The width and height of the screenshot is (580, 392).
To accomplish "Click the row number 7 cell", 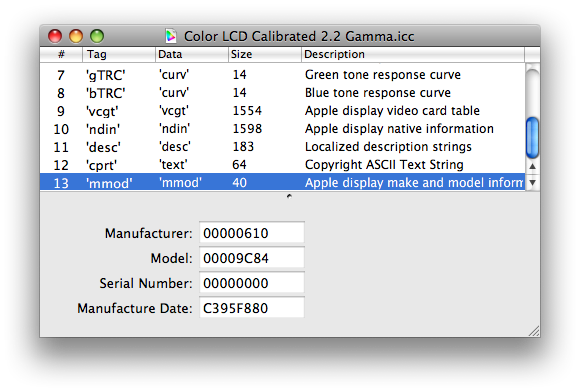I will [61, 75].
